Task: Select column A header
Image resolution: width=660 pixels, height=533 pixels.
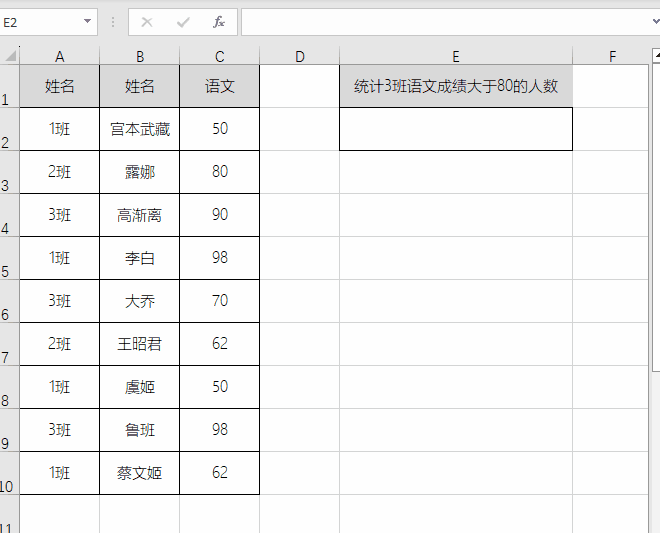Action: [59, 56]
